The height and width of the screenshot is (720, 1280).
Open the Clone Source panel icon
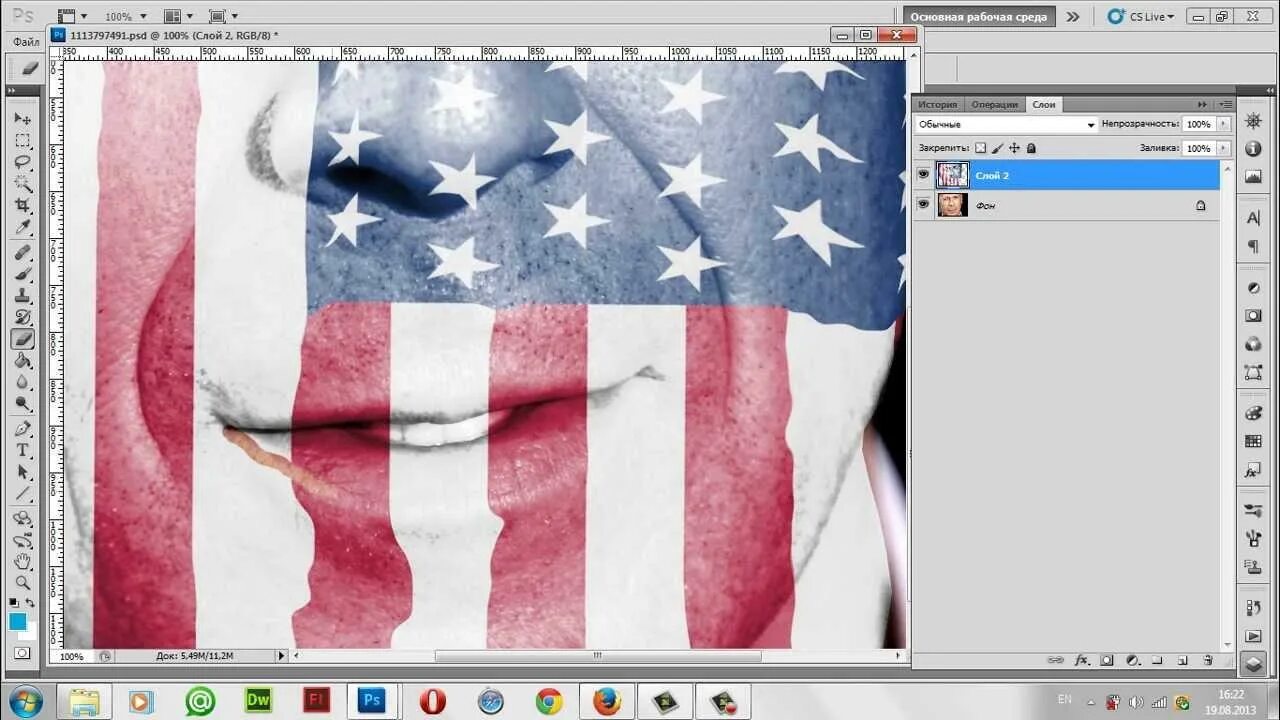pyautogui.click(x=1253, y=566)
